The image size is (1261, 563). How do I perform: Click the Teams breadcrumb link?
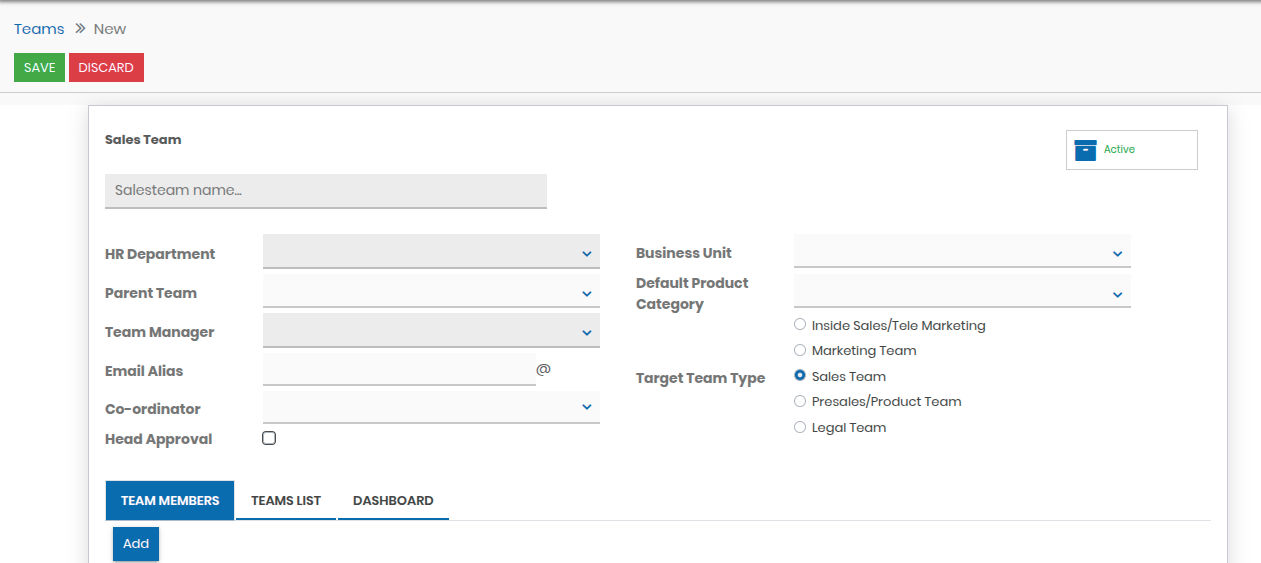[39, 29]
